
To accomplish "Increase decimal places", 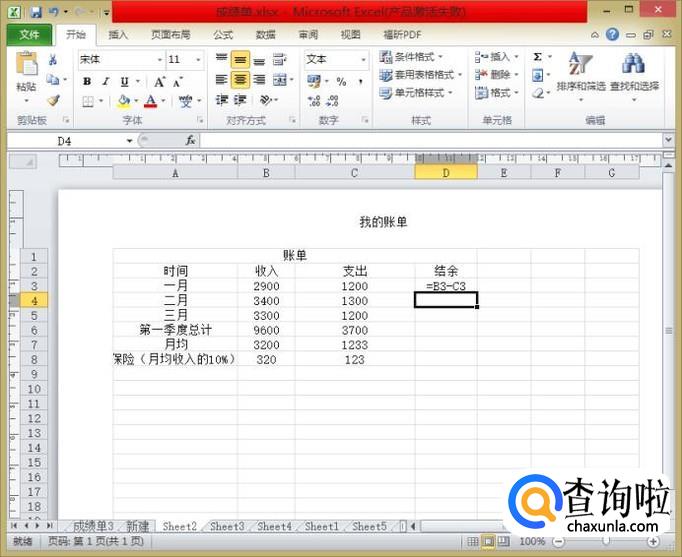I will click(x=314, y=101).
